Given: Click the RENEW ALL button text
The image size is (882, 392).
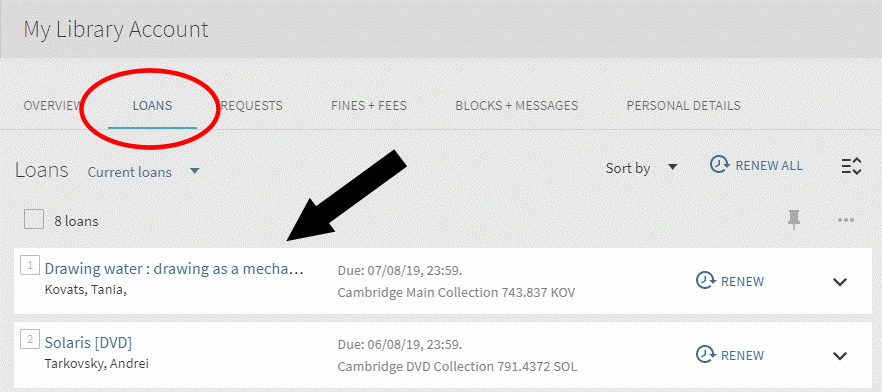Looking at the screenshot, I should pos(769,165).
